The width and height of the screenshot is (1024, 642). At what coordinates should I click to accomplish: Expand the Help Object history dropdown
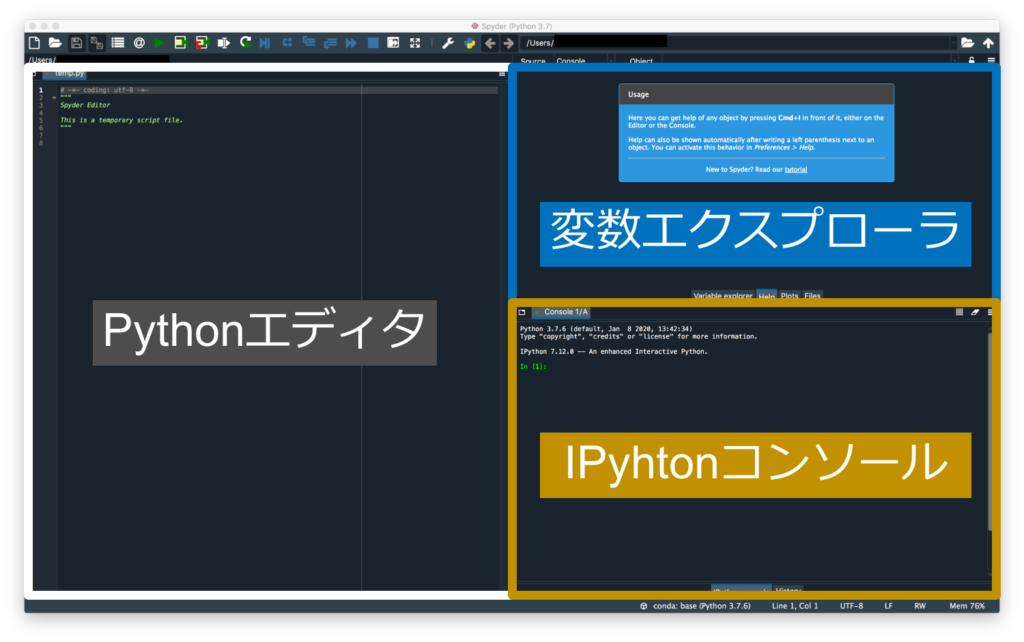955,61
